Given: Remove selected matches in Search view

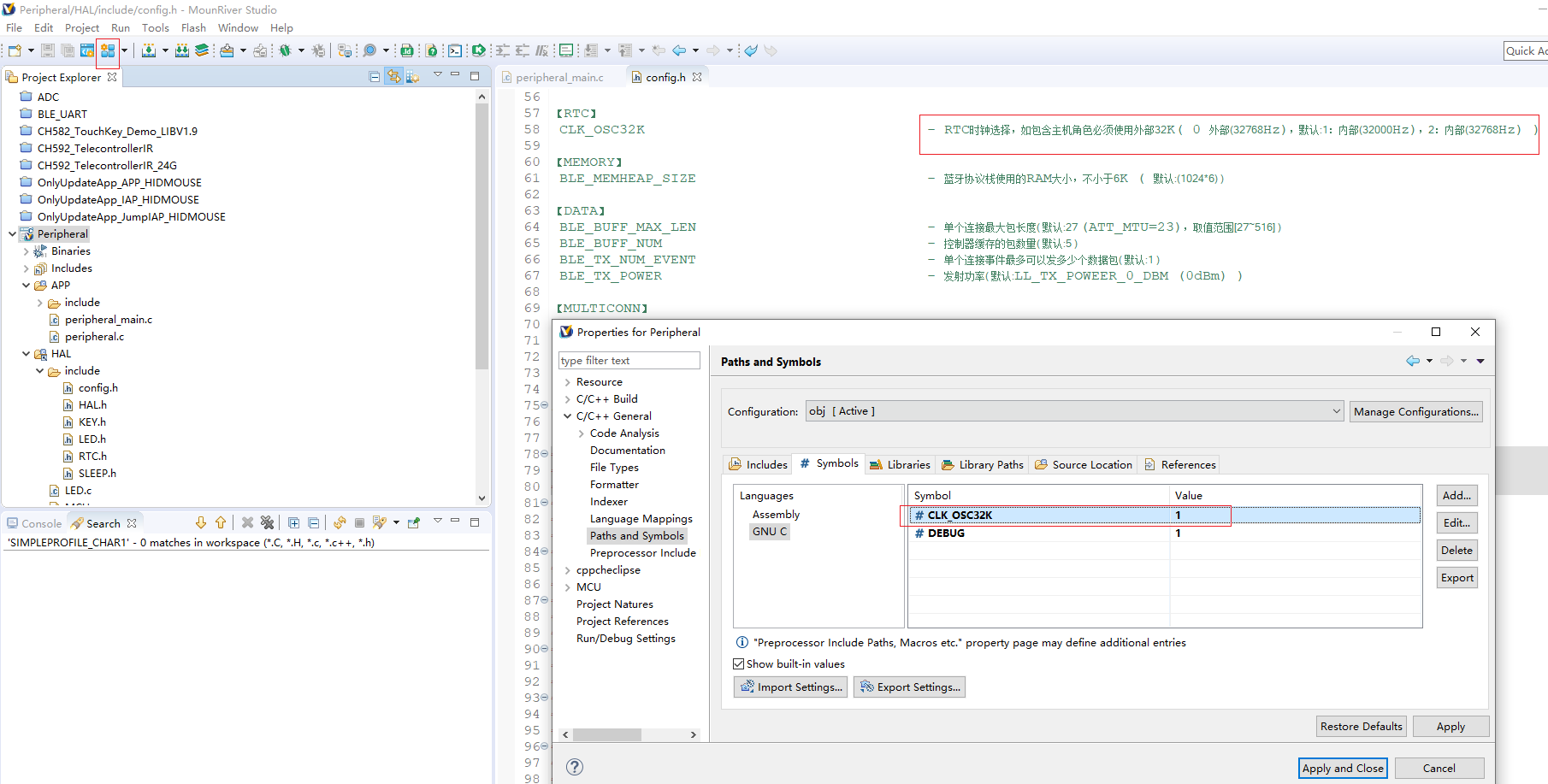Looking at the screenshot, I should coord(247,522).
